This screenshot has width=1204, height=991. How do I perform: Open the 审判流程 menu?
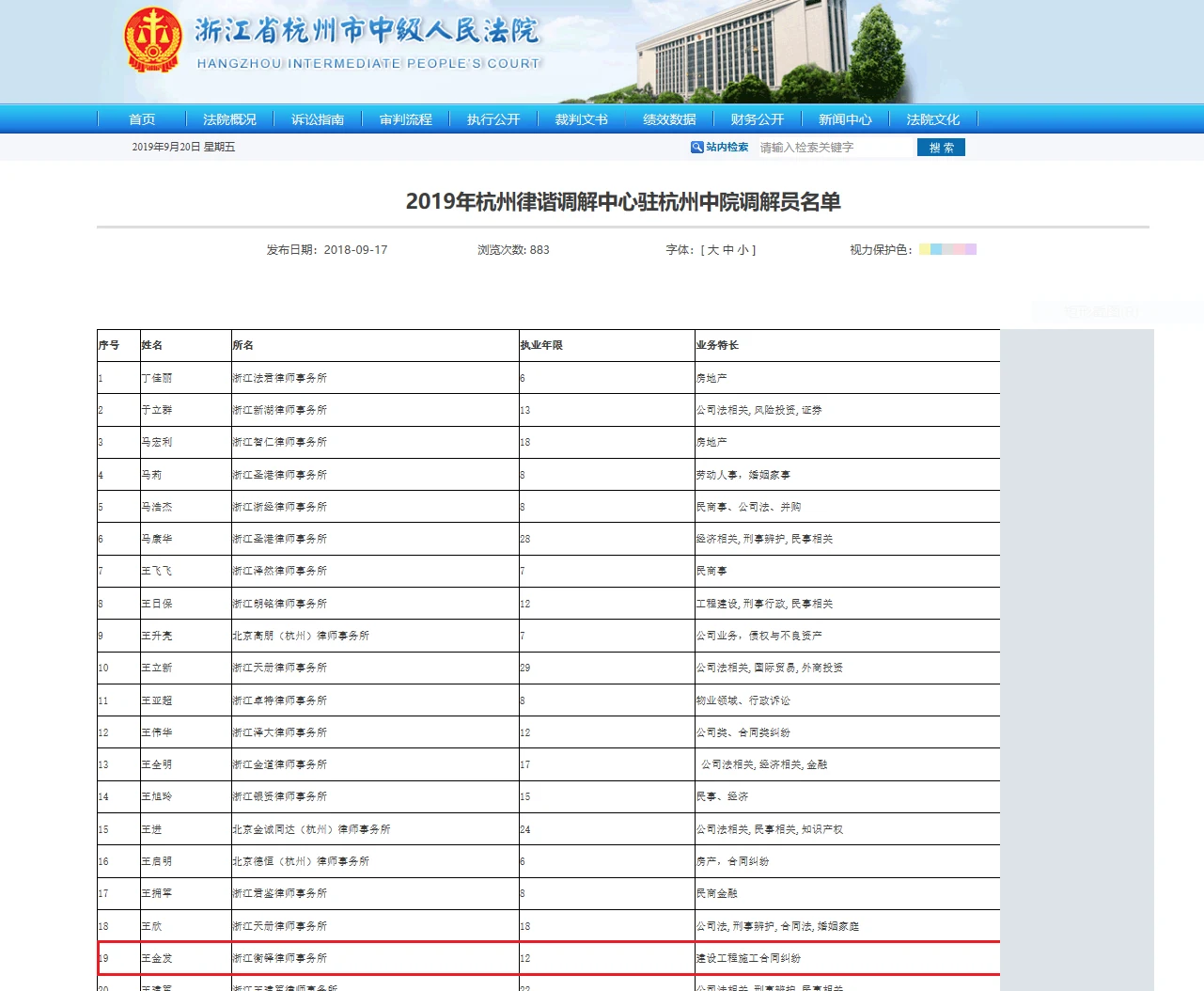coord(406,119)
